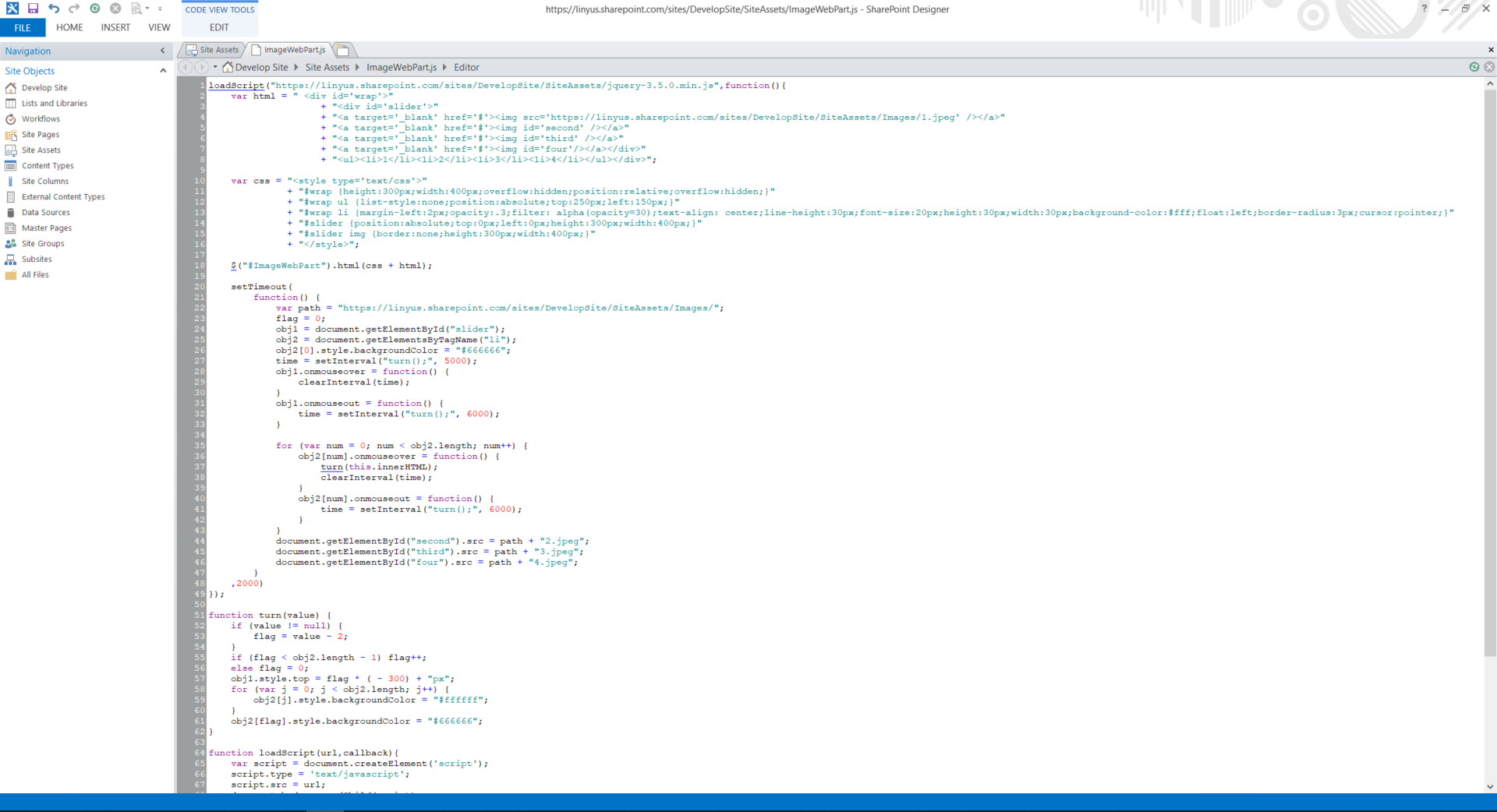The height and width of the screenshot is (812, 1497).
Task: Click the Site Pages icon
Action: [11, 135]
